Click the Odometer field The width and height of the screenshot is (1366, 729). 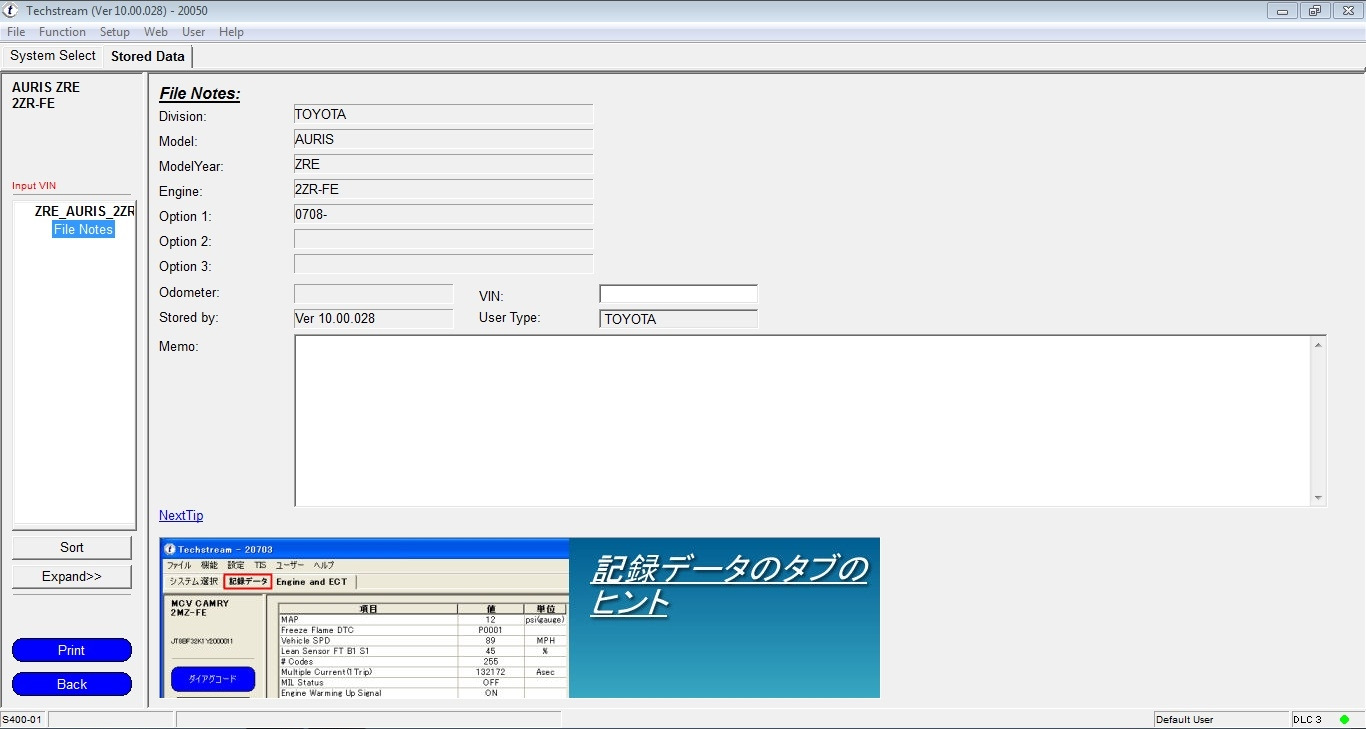[373, 294]
